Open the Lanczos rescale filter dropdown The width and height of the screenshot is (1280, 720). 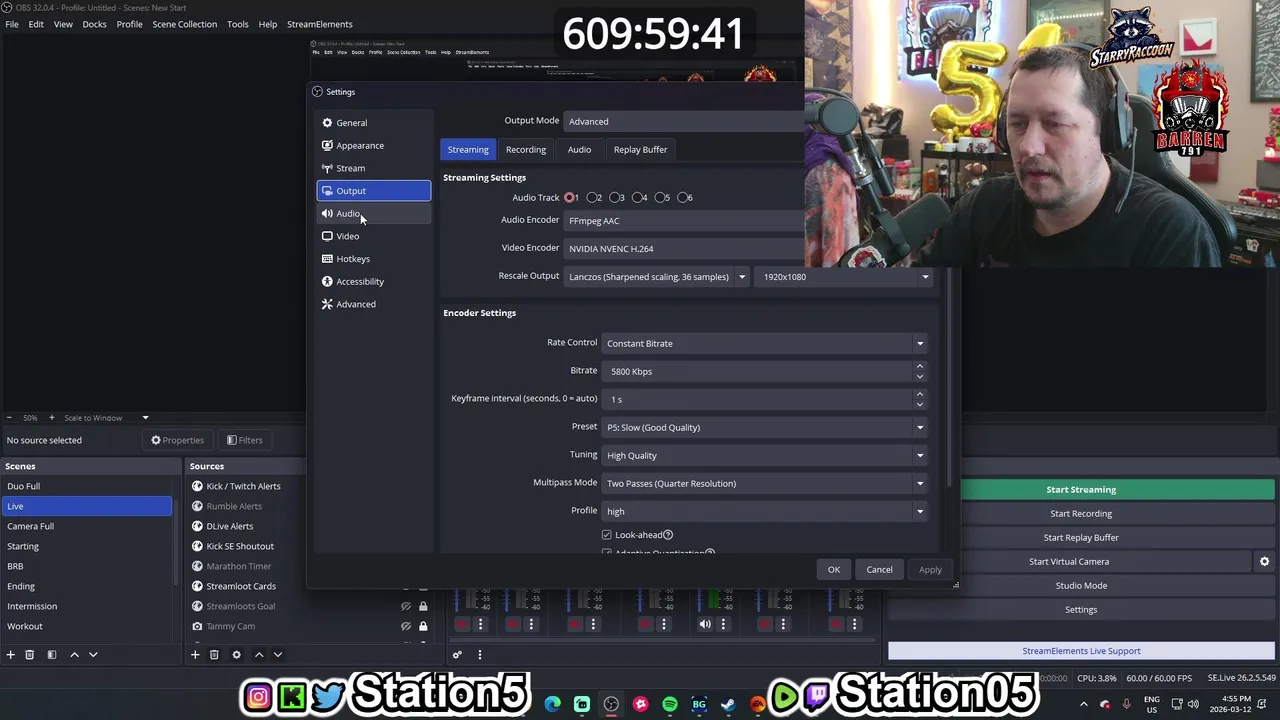pyautogui.click(x=657, y=277)
